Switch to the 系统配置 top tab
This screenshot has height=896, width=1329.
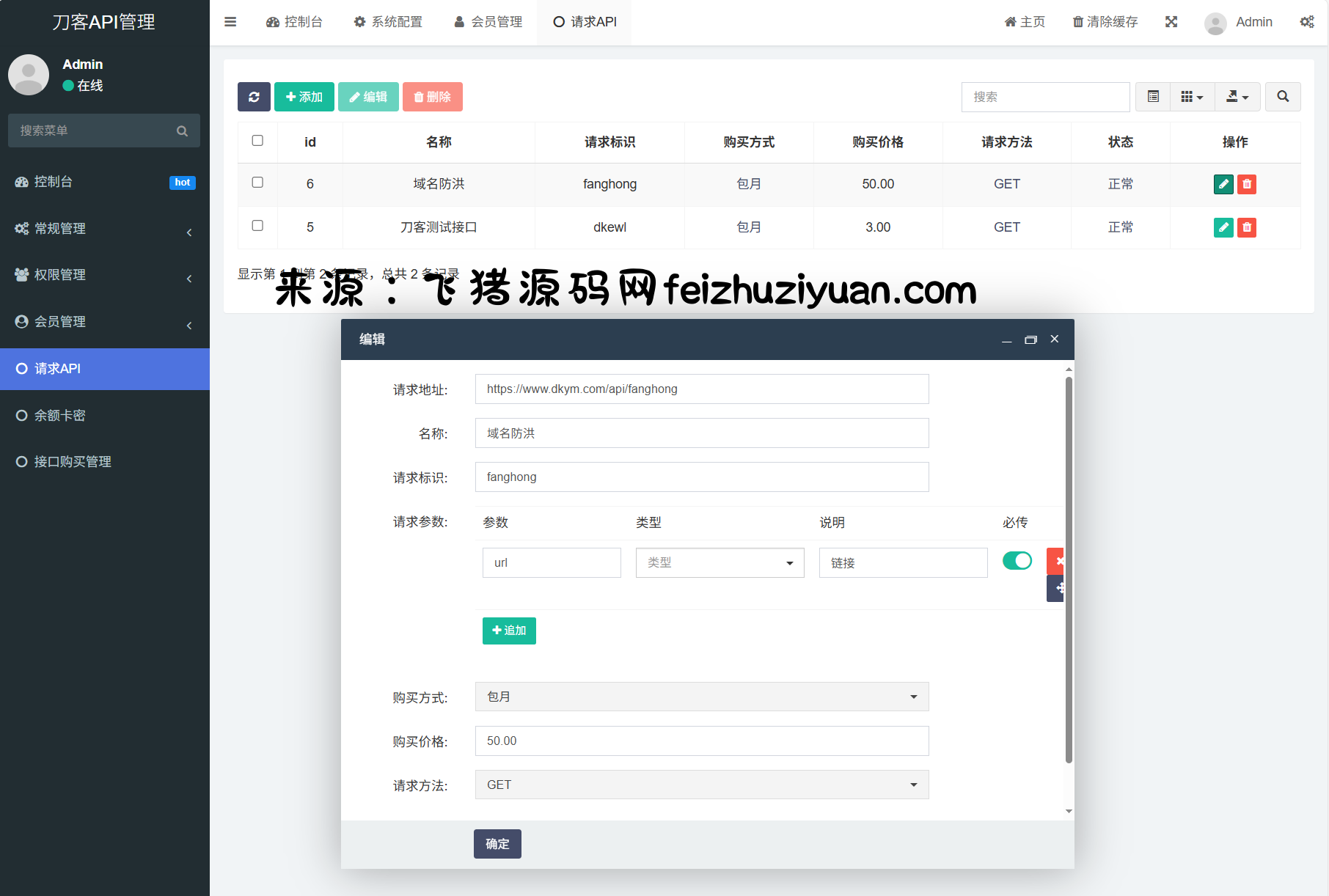pos(388,22)
